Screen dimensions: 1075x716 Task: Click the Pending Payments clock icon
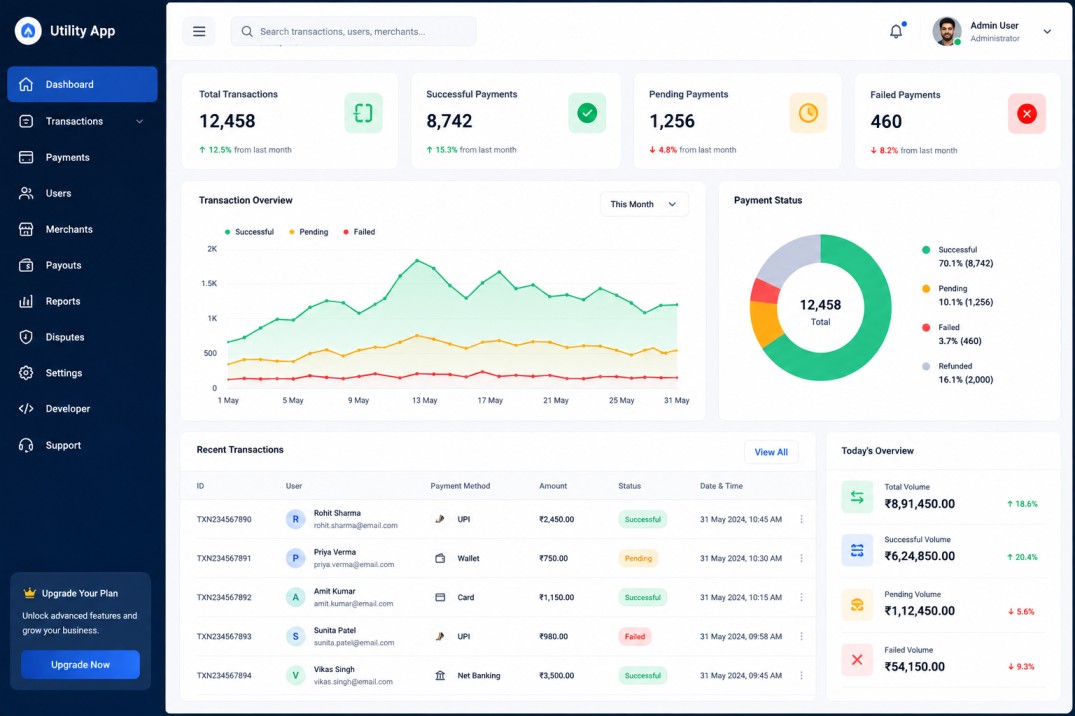pos(808,113)
